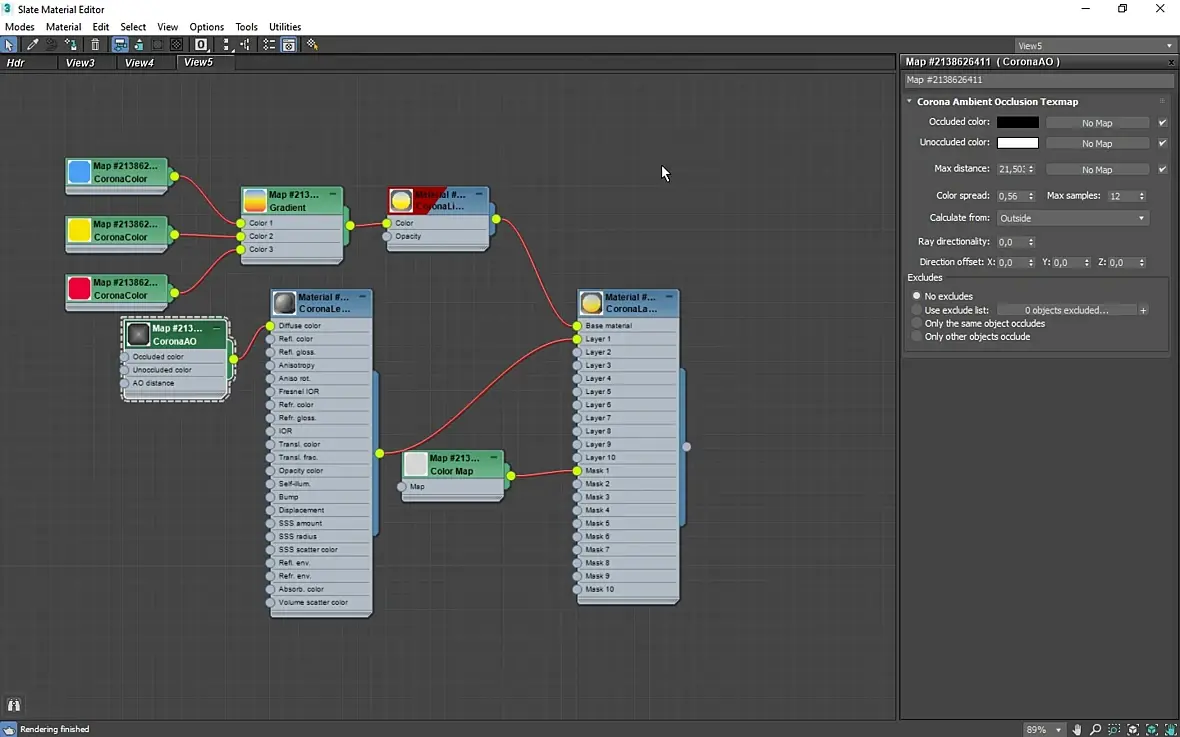Open the 'Calculate from' Outside dropdown

click(x=1072, y=218)
